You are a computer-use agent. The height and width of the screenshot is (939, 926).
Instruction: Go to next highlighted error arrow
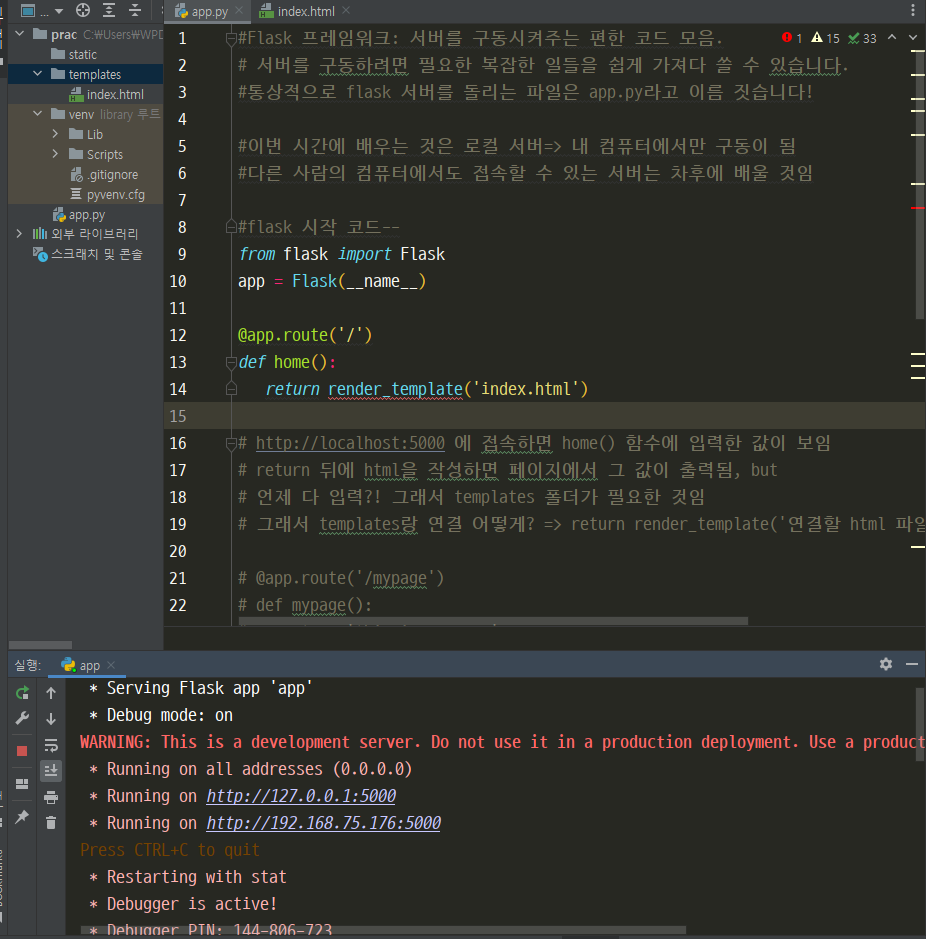tap(913, 37)
